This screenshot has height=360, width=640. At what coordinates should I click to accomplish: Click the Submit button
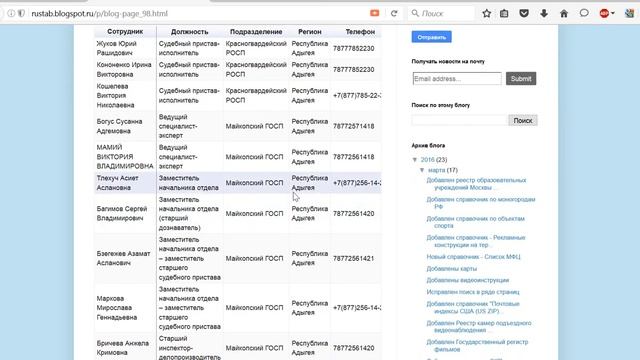tap(521, 79)
